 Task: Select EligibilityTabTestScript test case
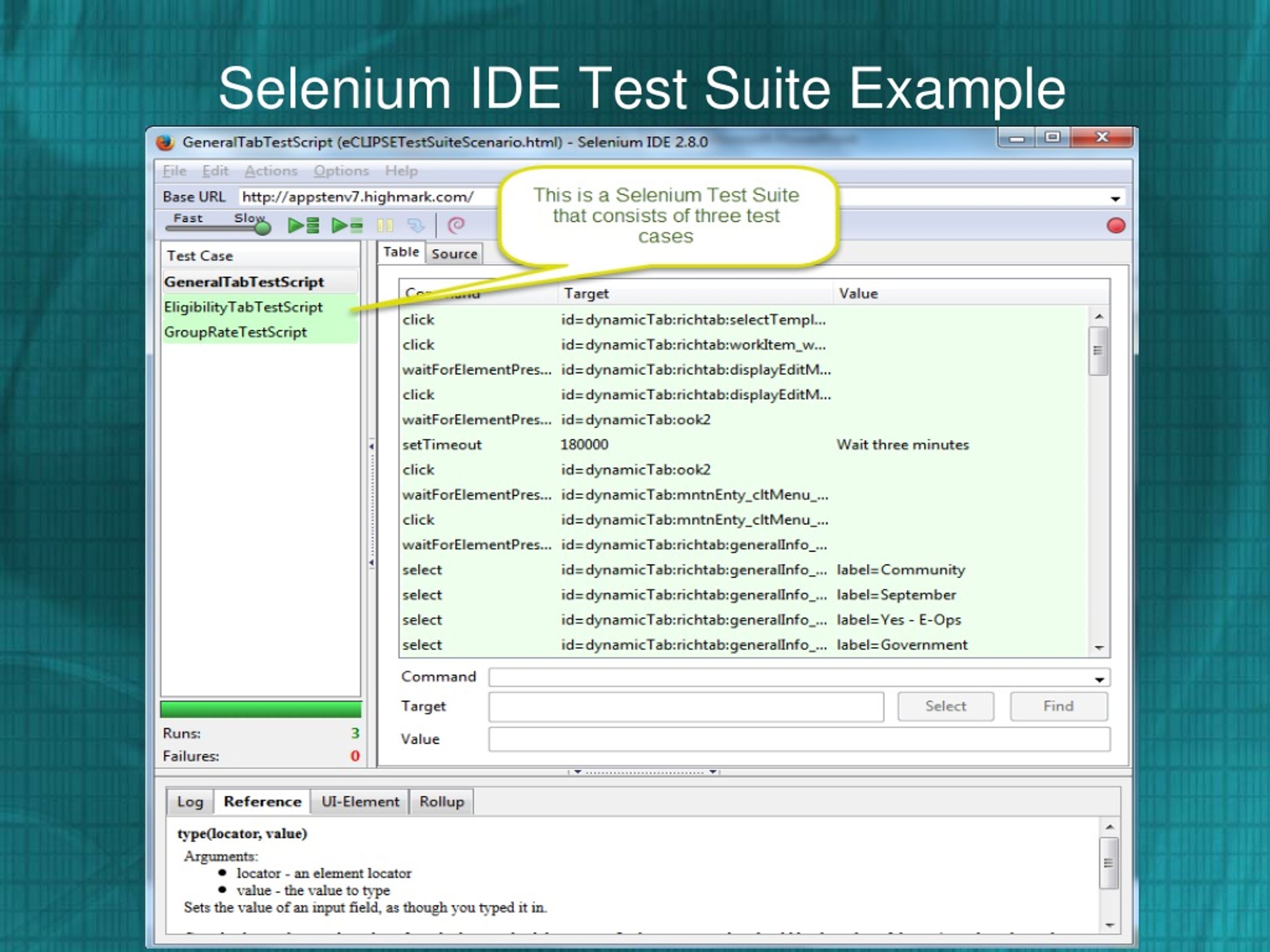pos(260,307)
